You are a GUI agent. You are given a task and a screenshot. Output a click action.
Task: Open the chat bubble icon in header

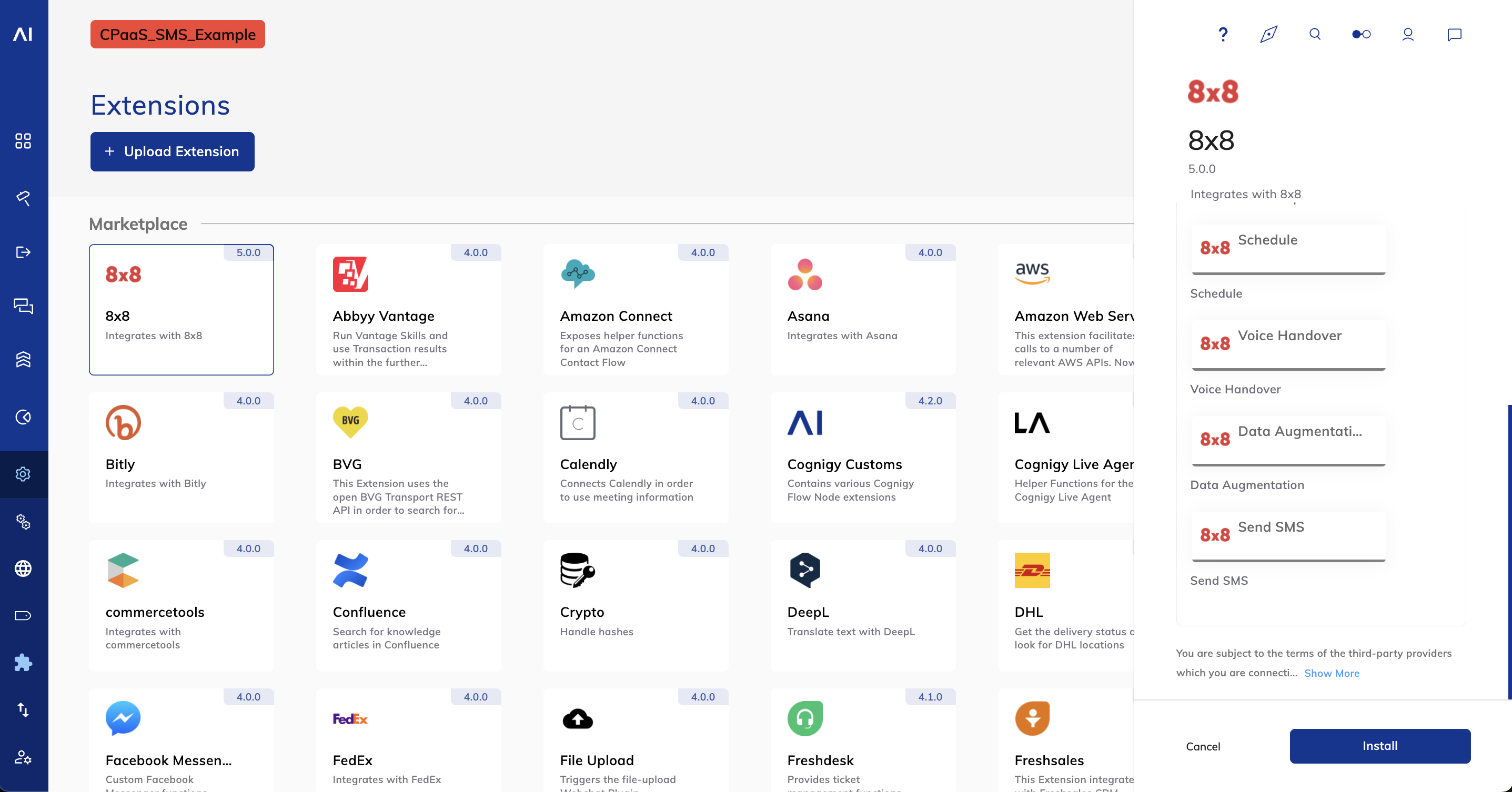[x=1454, y=34]
